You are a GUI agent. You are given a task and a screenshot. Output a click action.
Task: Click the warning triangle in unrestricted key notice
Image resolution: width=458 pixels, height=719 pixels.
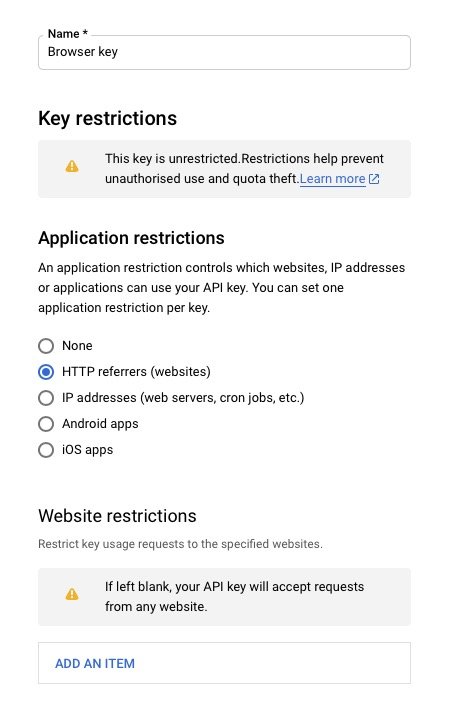pos(72,166)
